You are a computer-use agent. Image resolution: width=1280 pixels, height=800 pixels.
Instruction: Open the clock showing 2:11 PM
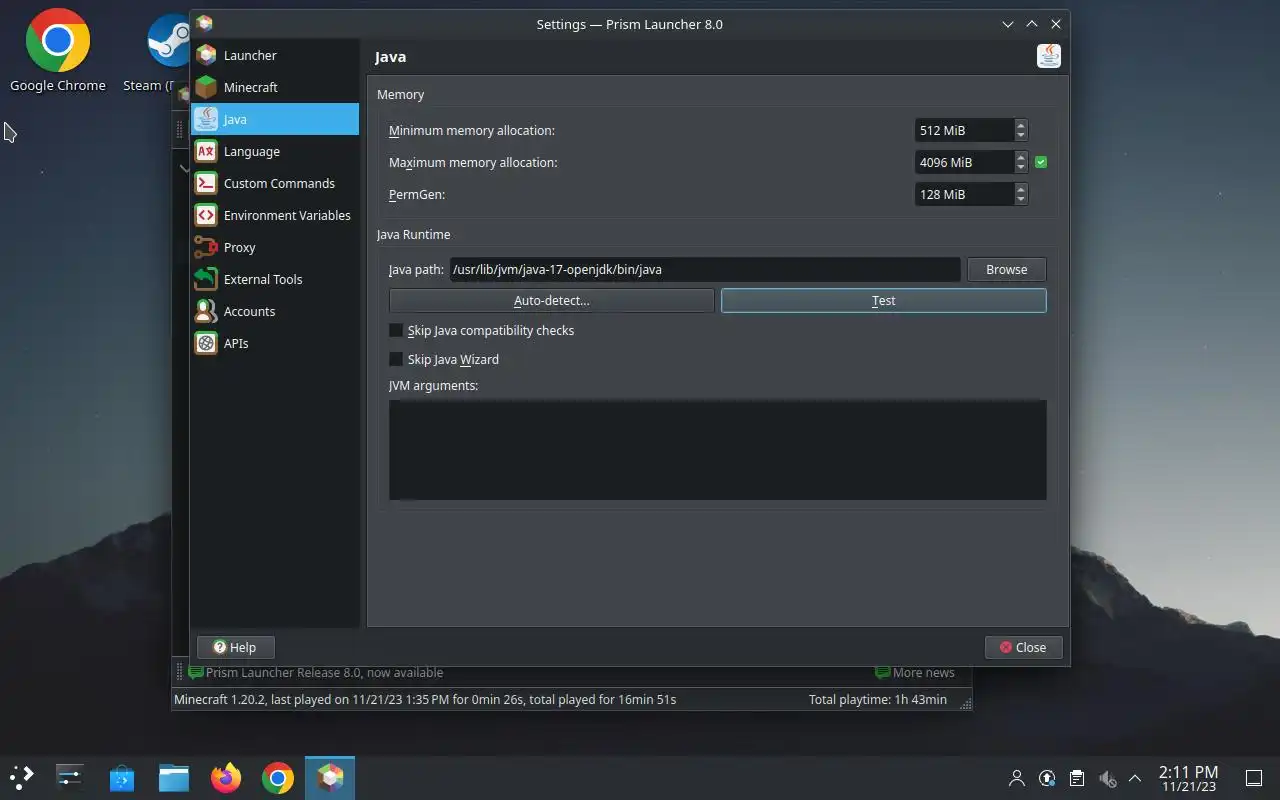pyautogui.click(x=1188, y=778)
